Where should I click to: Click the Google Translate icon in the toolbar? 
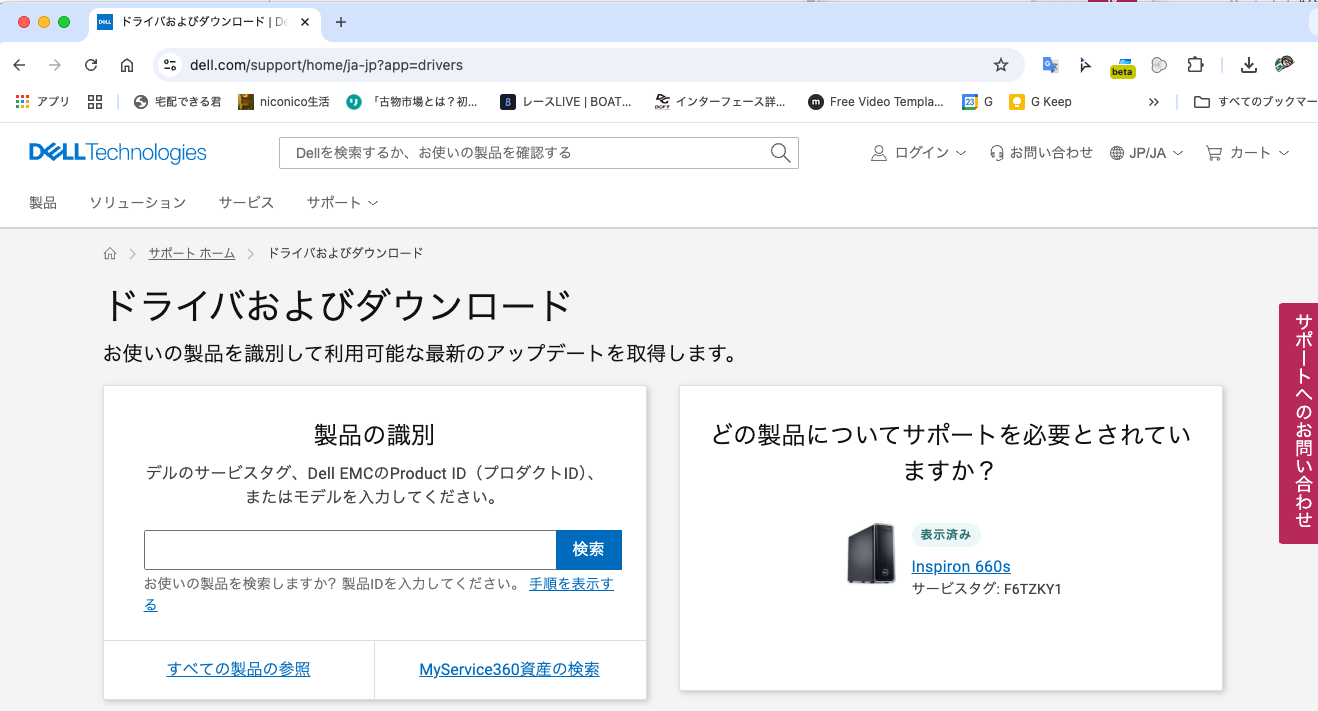1050,65
